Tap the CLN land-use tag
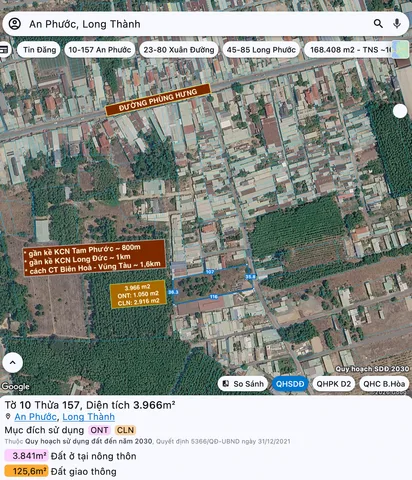 click(125, 430)
